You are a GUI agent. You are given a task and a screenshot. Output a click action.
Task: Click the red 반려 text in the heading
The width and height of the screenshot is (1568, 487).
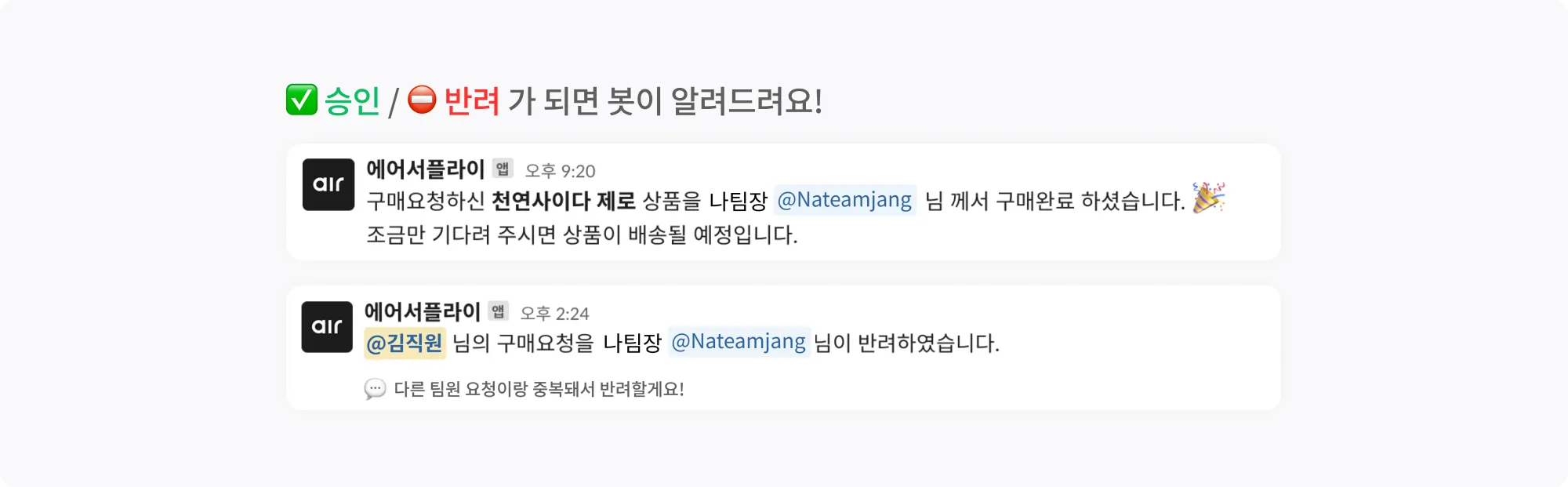click(471, 101)
